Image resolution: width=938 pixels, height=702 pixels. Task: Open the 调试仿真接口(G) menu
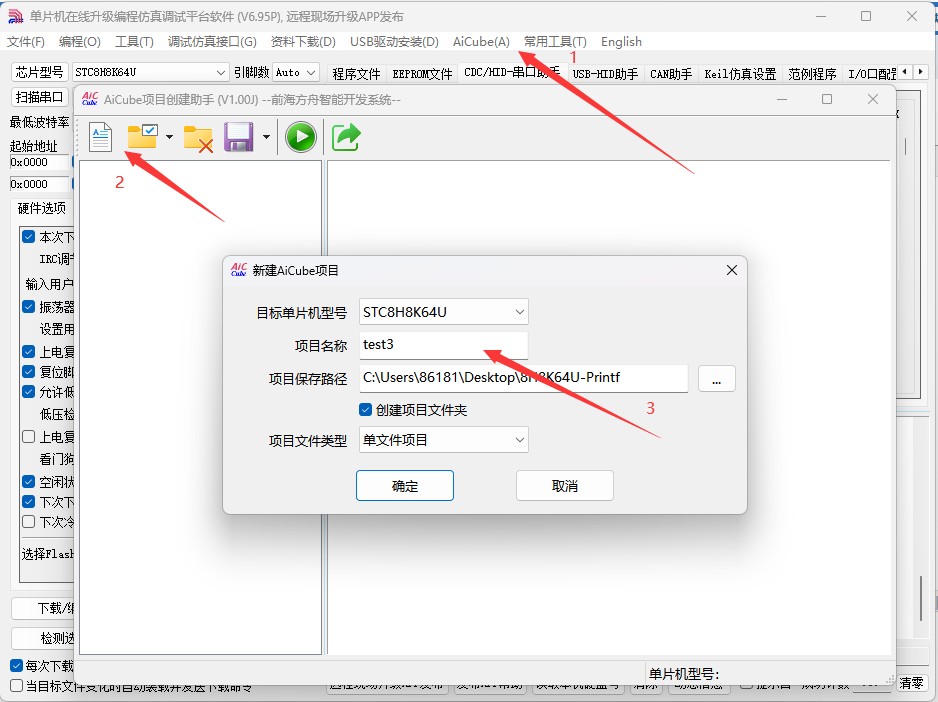[x=212, y=42]
